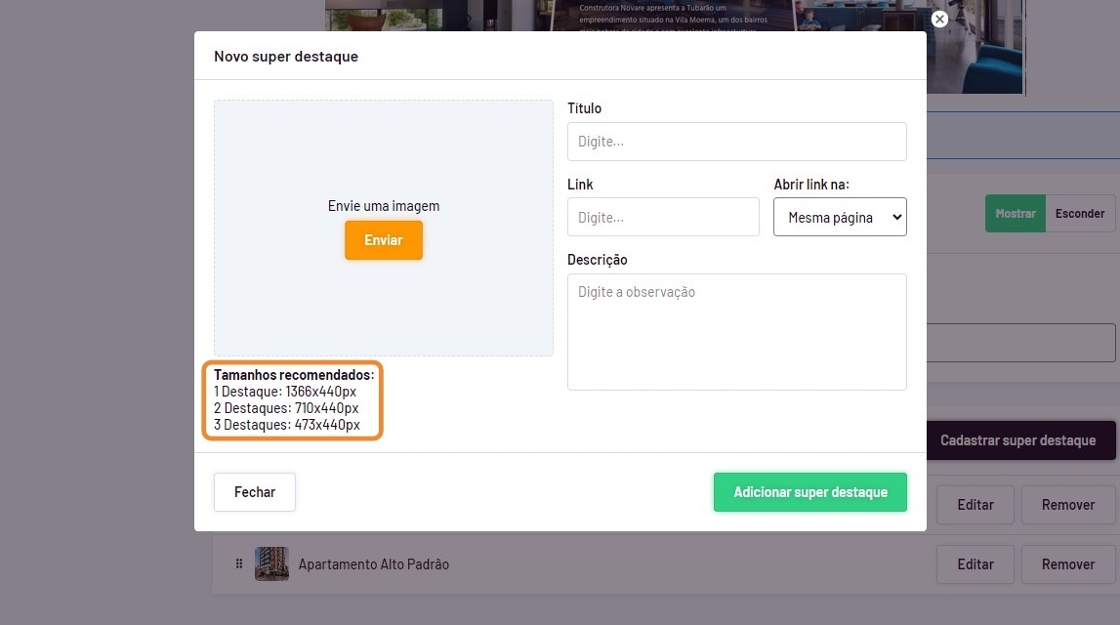Click drag handle beside Apartamento Alto Padrão
1120x625 pixels.
239,564
